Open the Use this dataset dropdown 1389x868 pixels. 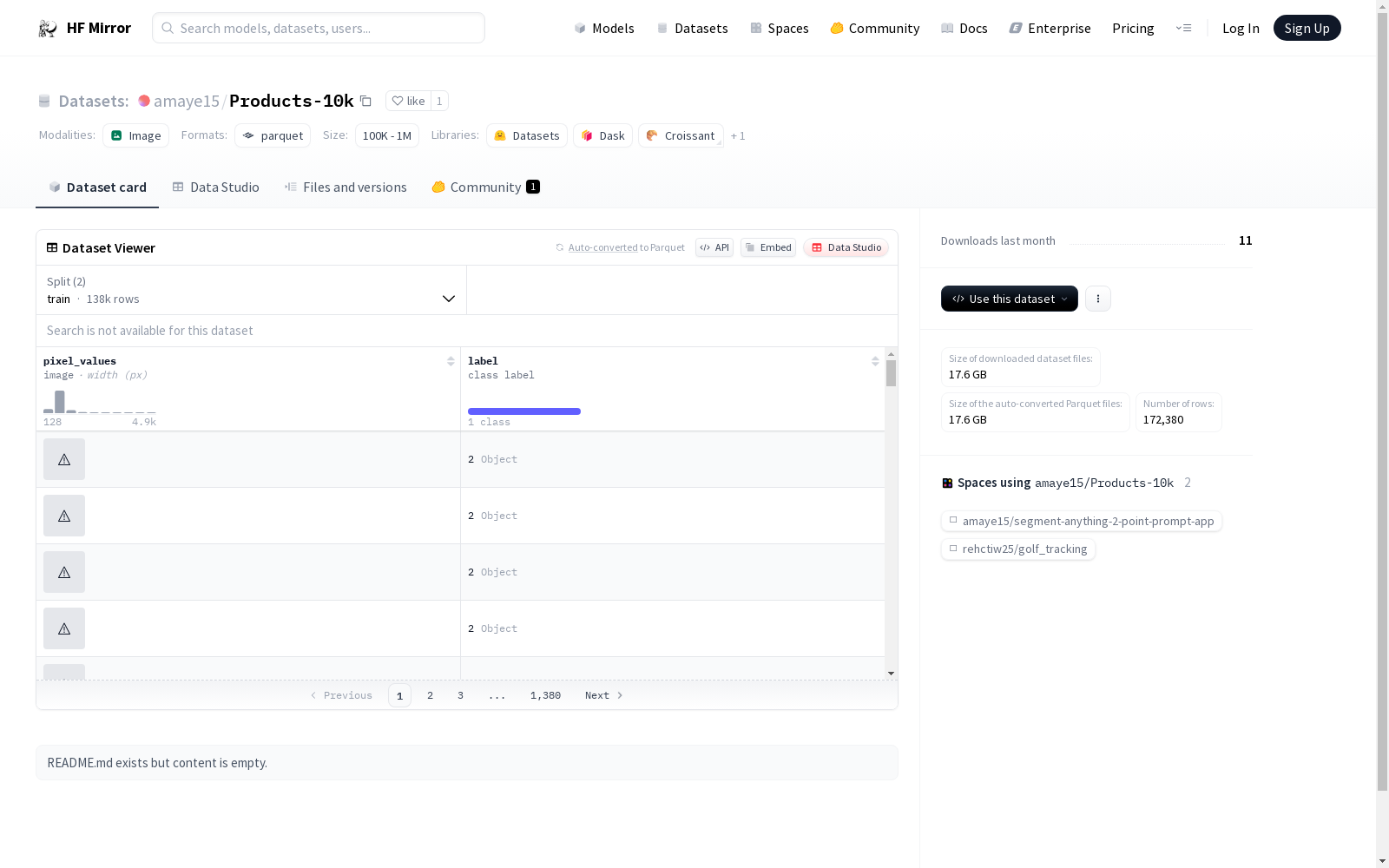pyautogui.click(x=1010, y=299)
